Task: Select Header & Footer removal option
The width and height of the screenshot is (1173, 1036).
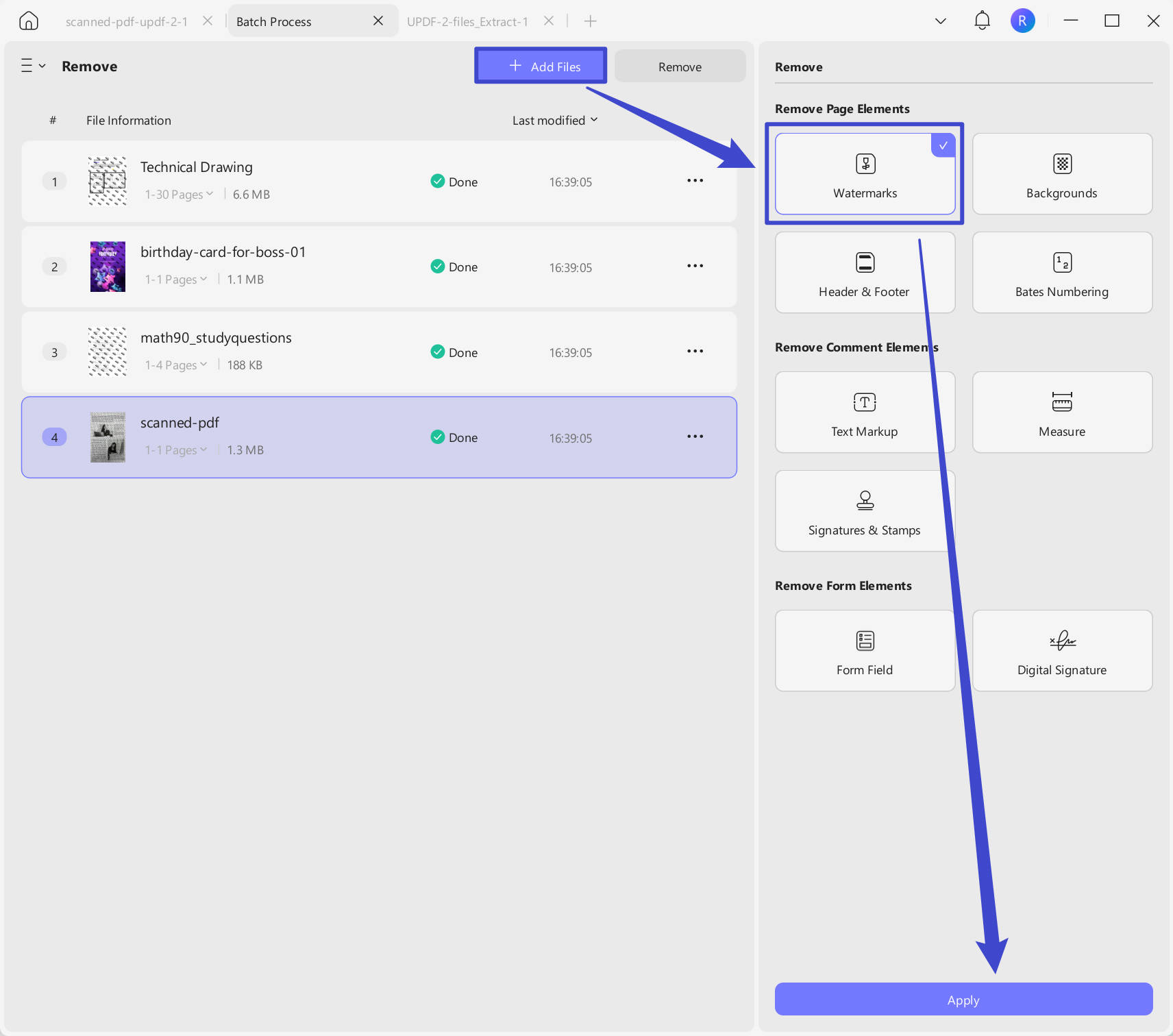Action: click(x=865, y=272)
